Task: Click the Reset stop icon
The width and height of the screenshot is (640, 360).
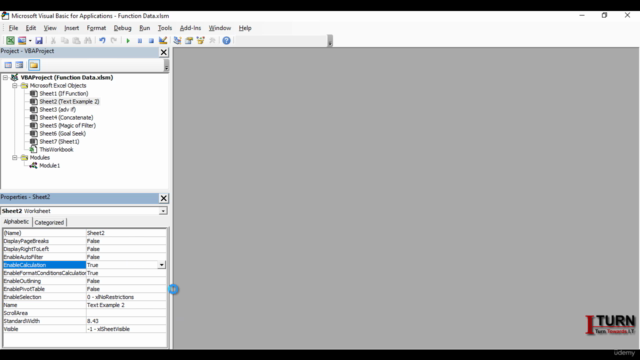Action: coord(151,40)
